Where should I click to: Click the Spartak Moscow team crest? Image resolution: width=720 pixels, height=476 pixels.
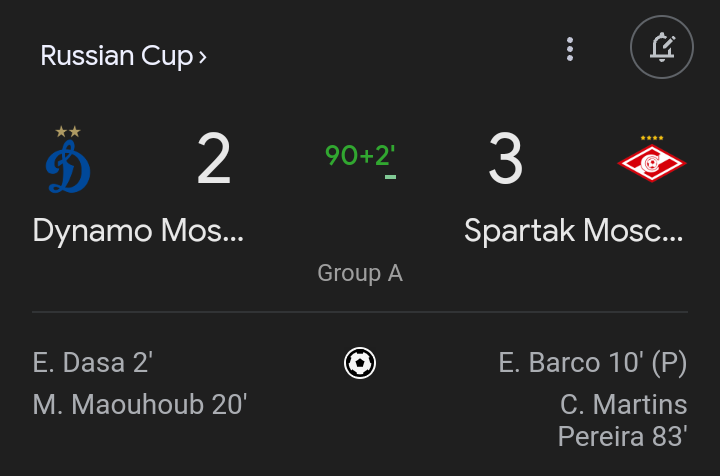pyautogui.click(x=651, y=163)
